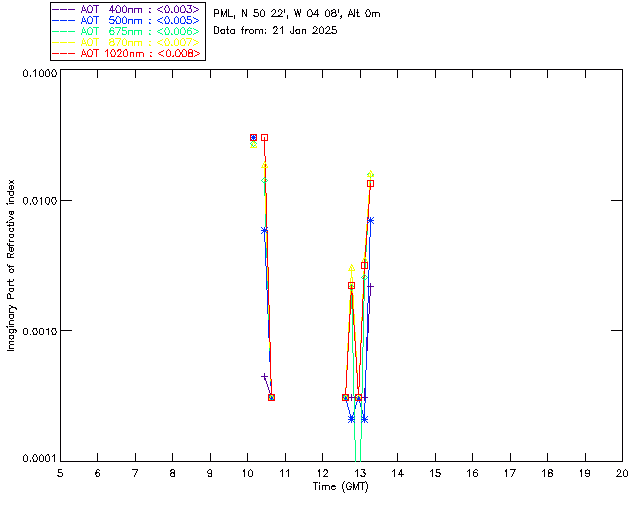This screenshot has height=512, width=640.
Task: Click the x-axis tick label 7
Action: pos(135,473)
